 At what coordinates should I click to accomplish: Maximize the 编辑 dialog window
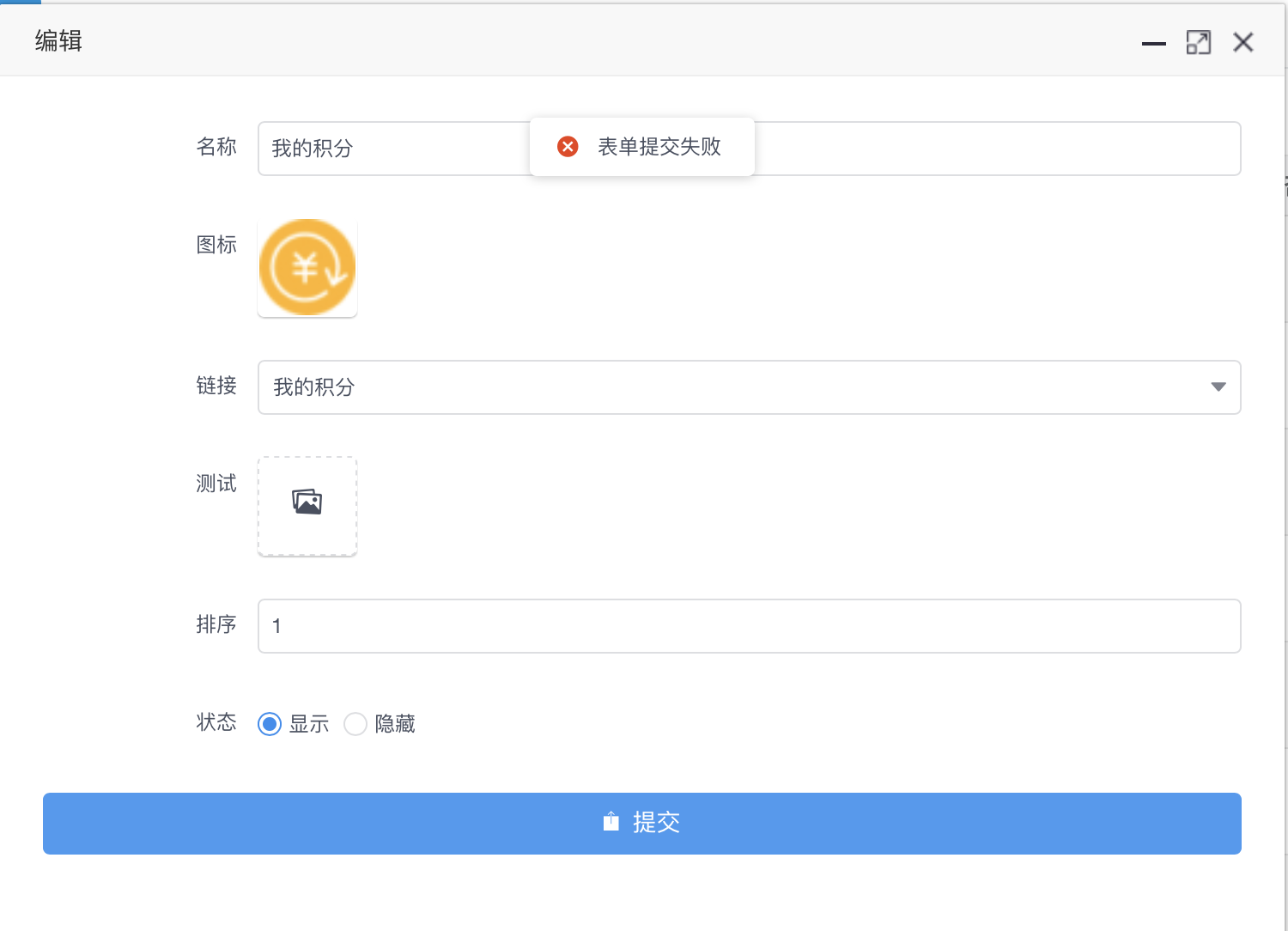1199,42
